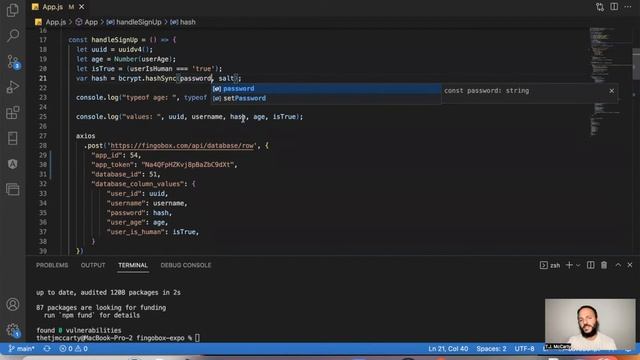Open errors and warnings count in status bar
This screenshot has height=360, width=640.
[x=73, y=349]
